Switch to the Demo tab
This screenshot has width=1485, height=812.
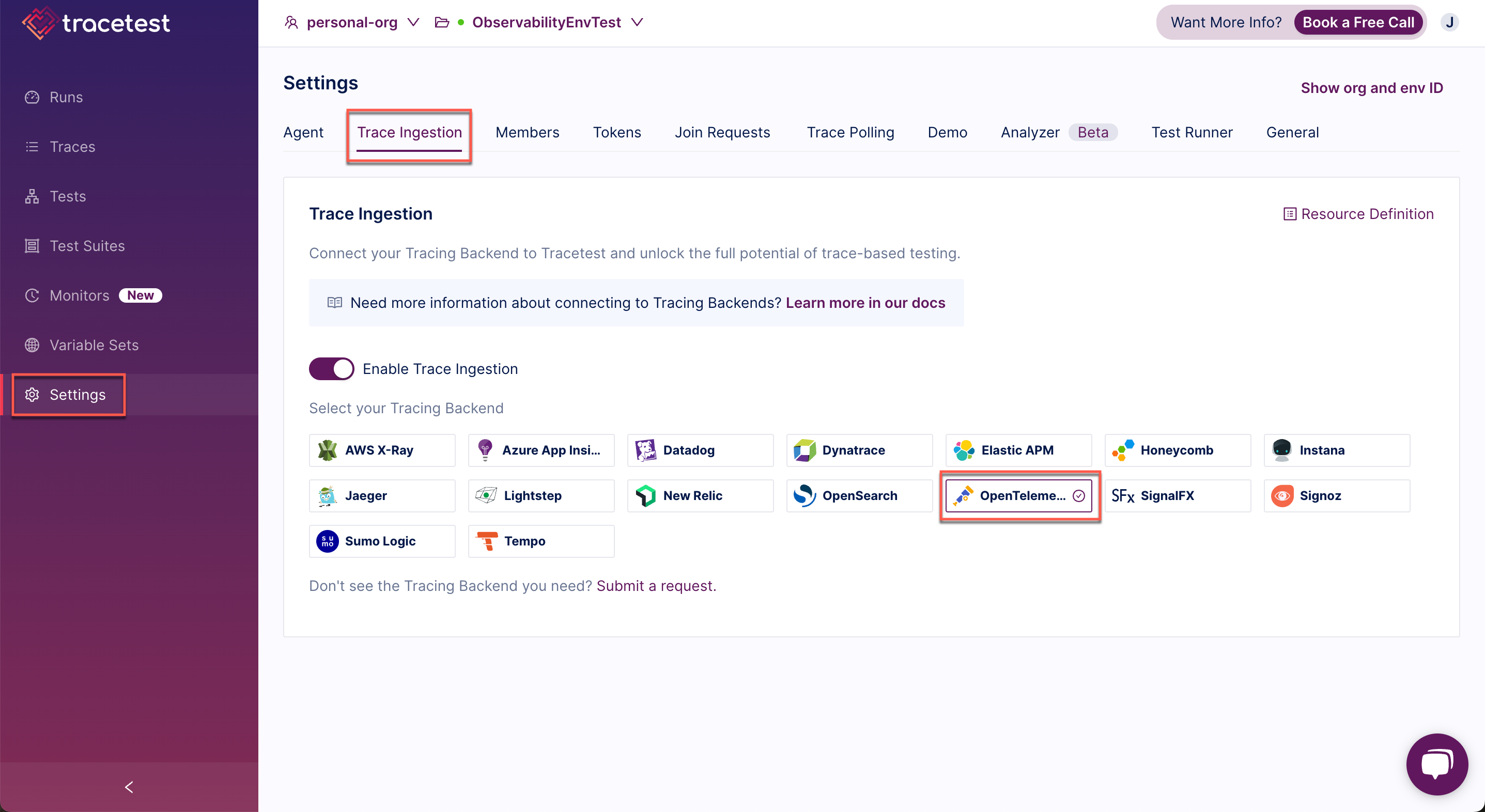tap(947, 133)
